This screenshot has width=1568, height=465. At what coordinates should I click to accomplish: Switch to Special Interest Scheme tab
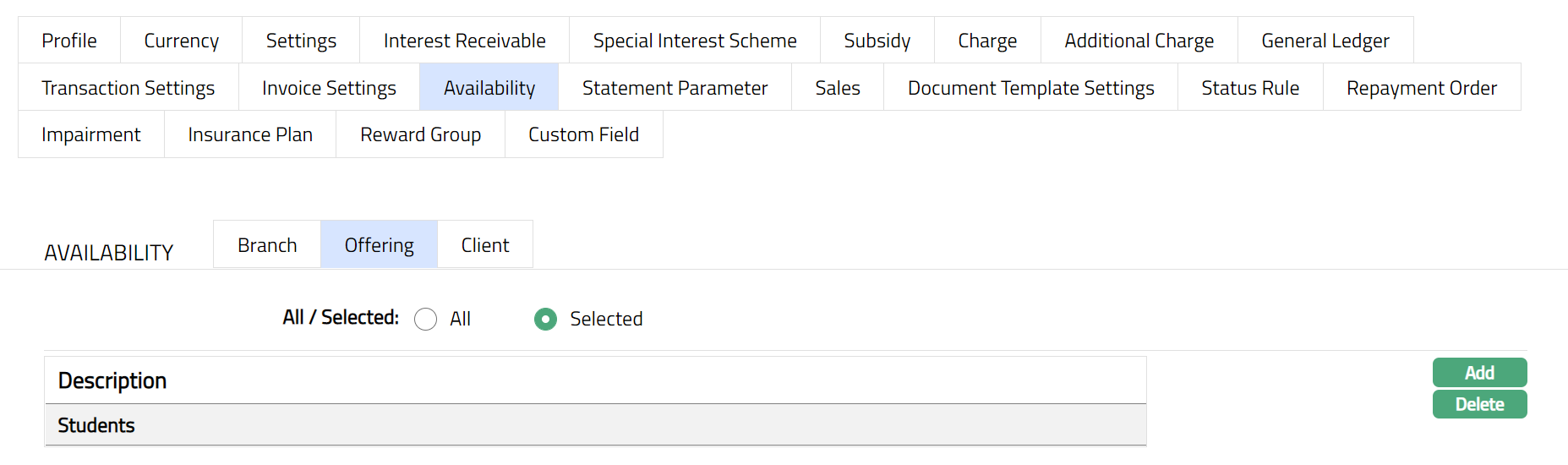[x=695, y=41]
